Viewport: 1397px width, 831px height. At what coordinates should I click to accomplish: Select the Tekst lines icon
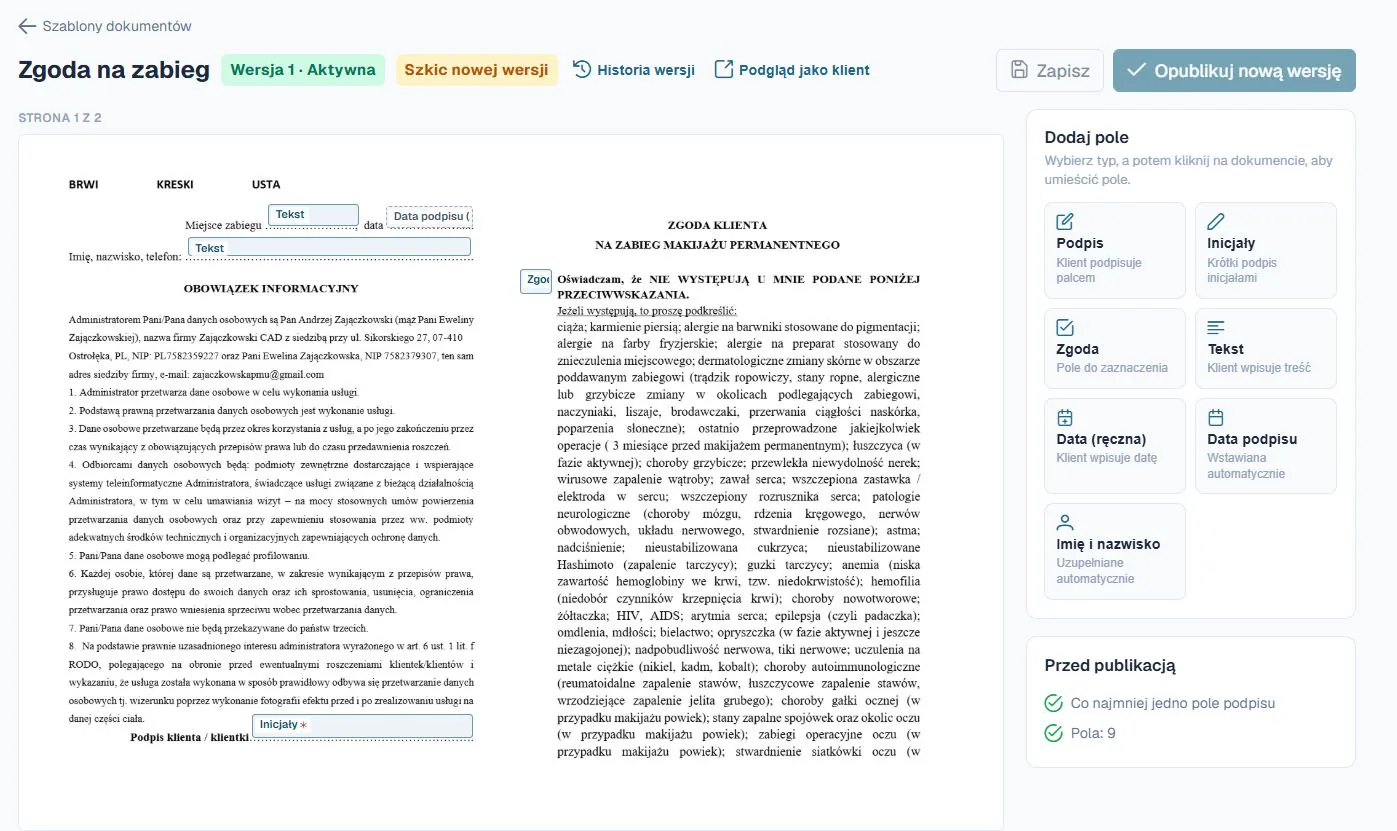(1216, 327)
